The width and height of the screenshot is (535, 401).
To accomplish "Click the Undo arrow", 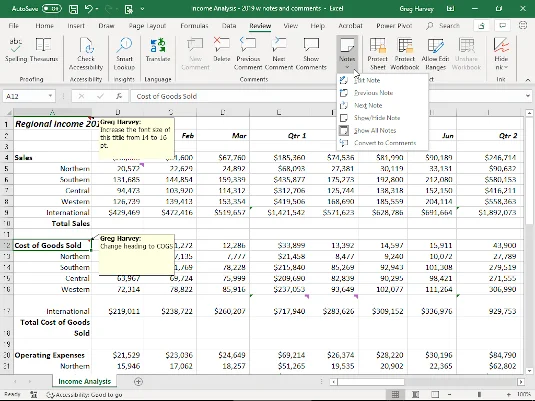I will [x=88, y=9].
